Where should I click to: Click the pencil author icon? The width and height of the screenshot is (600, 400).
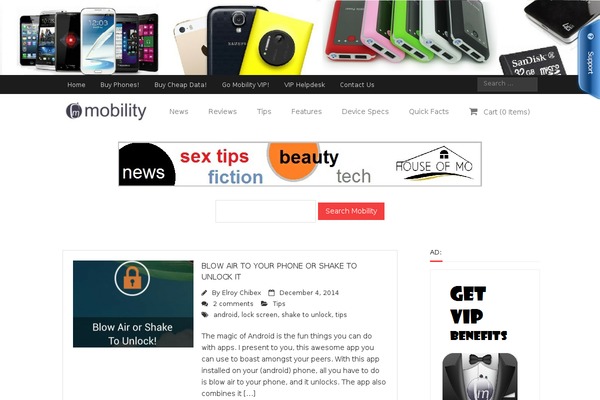pyautogui.click(x=204, y=293)
